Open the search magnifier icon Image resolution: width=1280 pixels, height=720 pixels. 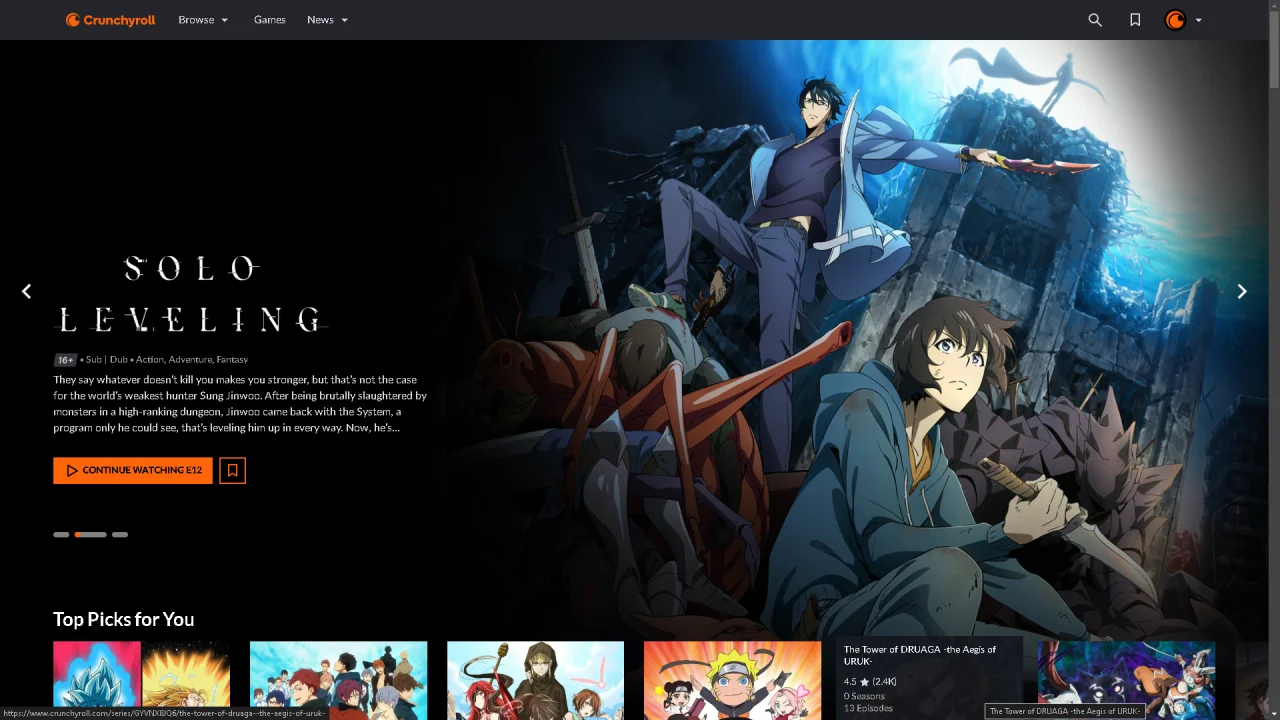[1095, 20]
